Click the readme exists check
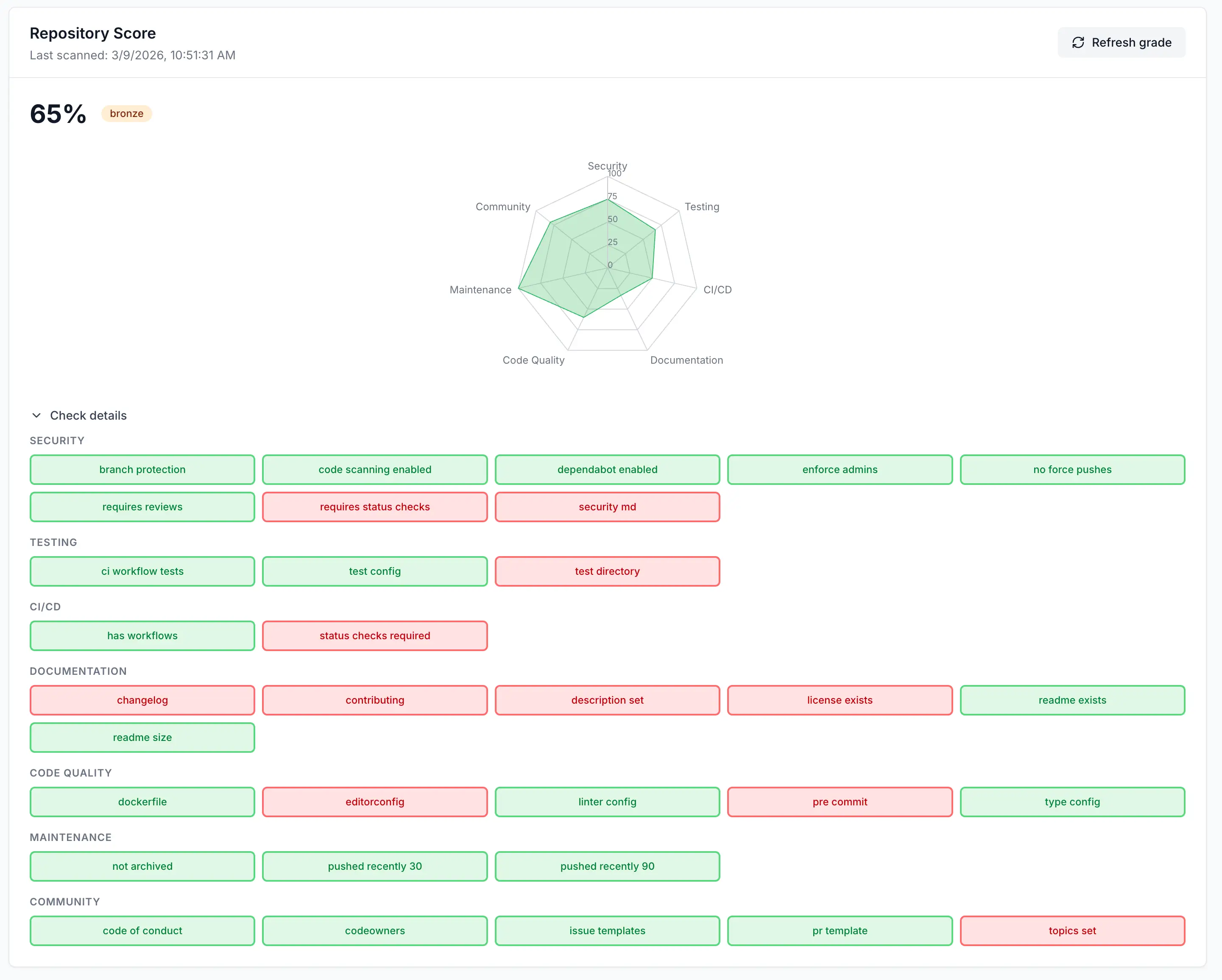Image resolution: width=1222 pixels, height=980 pixels. click(x=1072, y=701)
